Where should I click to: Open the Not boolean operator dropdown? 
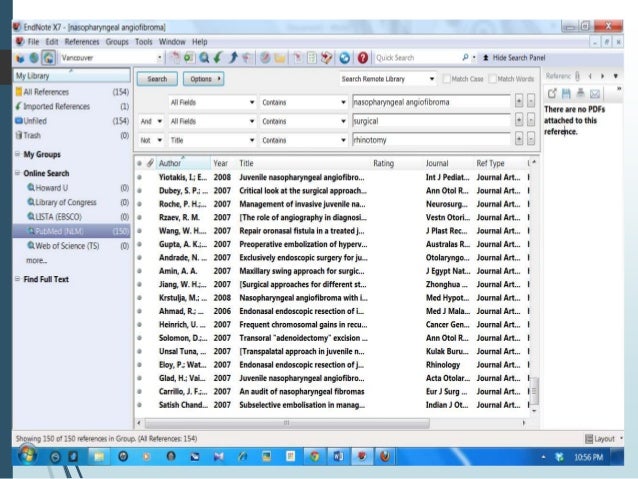click(x=151, y=140)
